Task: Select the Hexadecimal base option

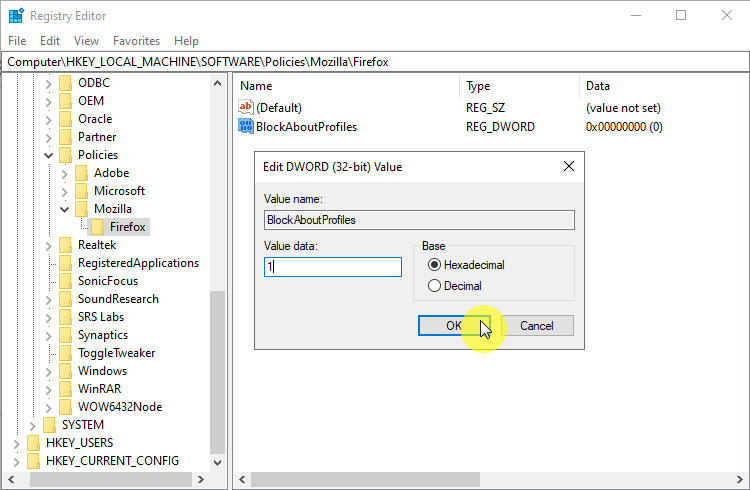Action: (434, 265)
